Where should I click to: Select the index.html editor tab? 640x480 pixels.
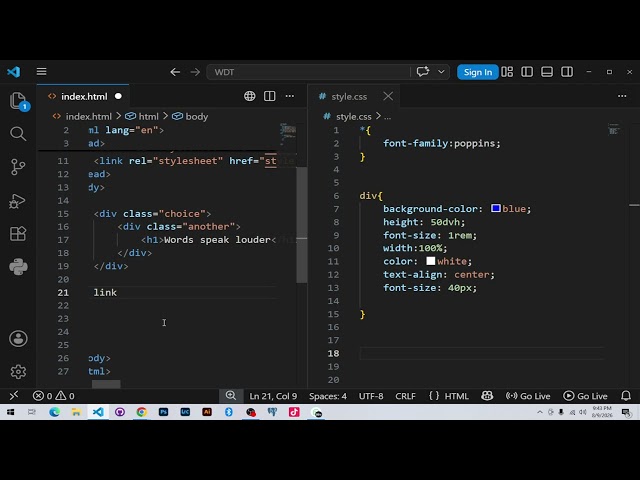(84, 97)
